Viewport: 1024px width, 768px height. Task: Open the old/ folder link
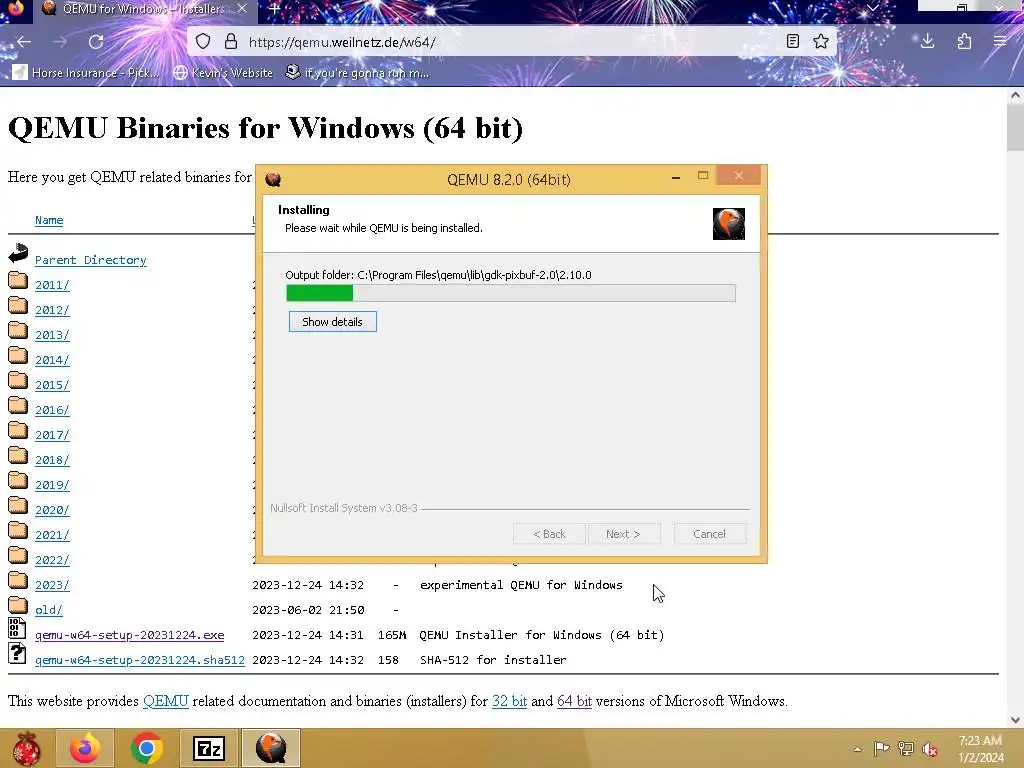point(49,610)
